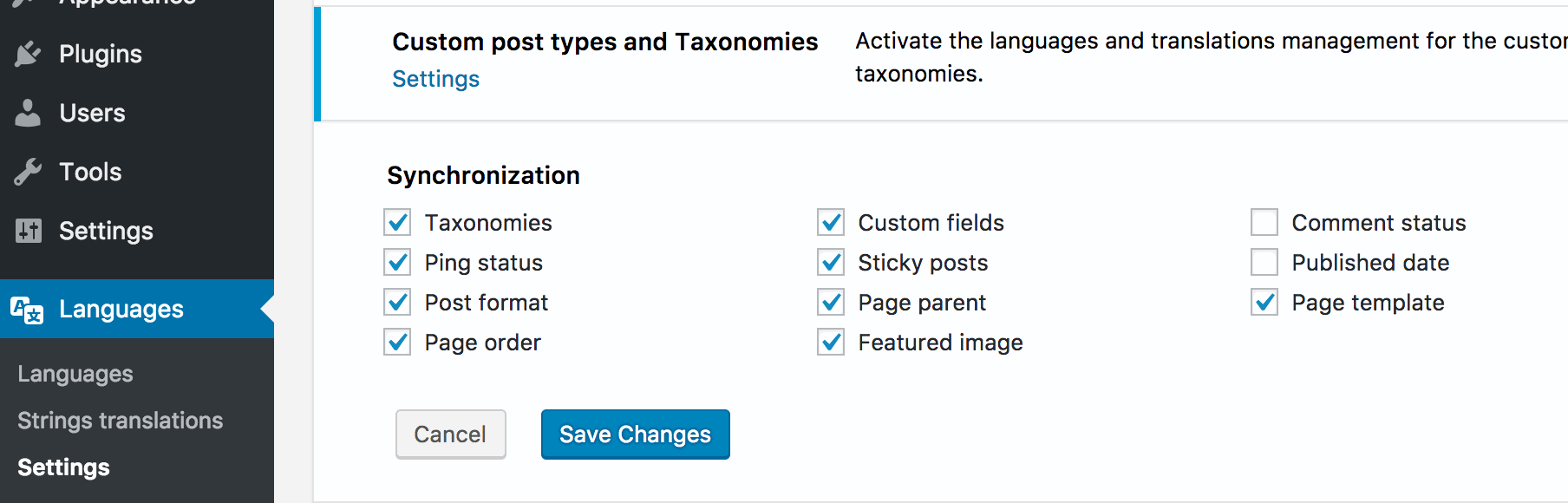1568x503 pixels.
Task: Click the Languages translation icon
Action: [x=29, y=309]
